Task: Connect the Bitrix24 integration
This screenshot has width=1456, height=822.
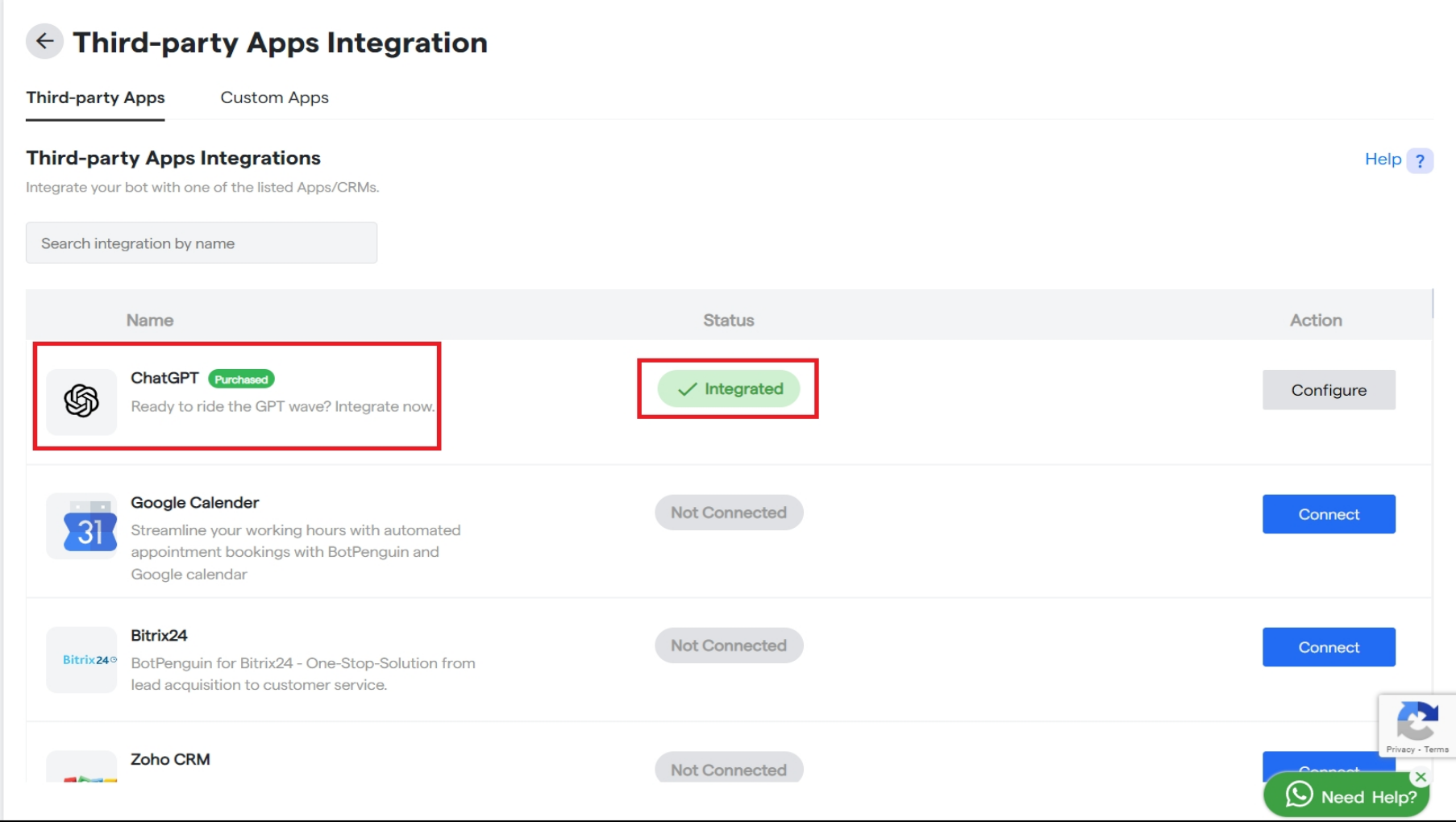Action: [1329, 647]
